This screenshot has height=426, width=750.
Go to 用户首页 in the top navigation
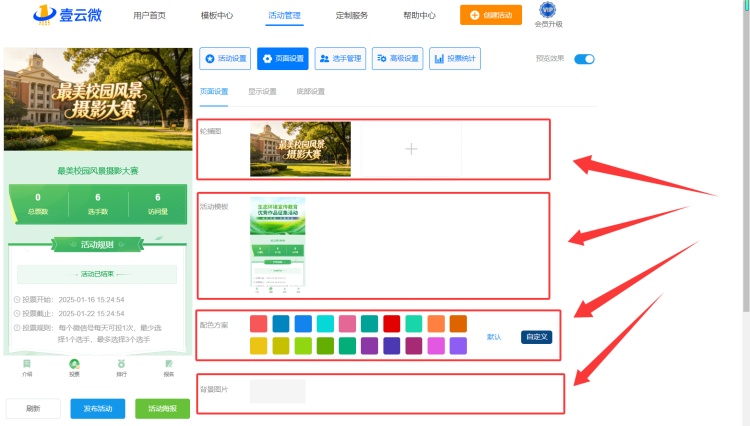(x=149, y=15)
